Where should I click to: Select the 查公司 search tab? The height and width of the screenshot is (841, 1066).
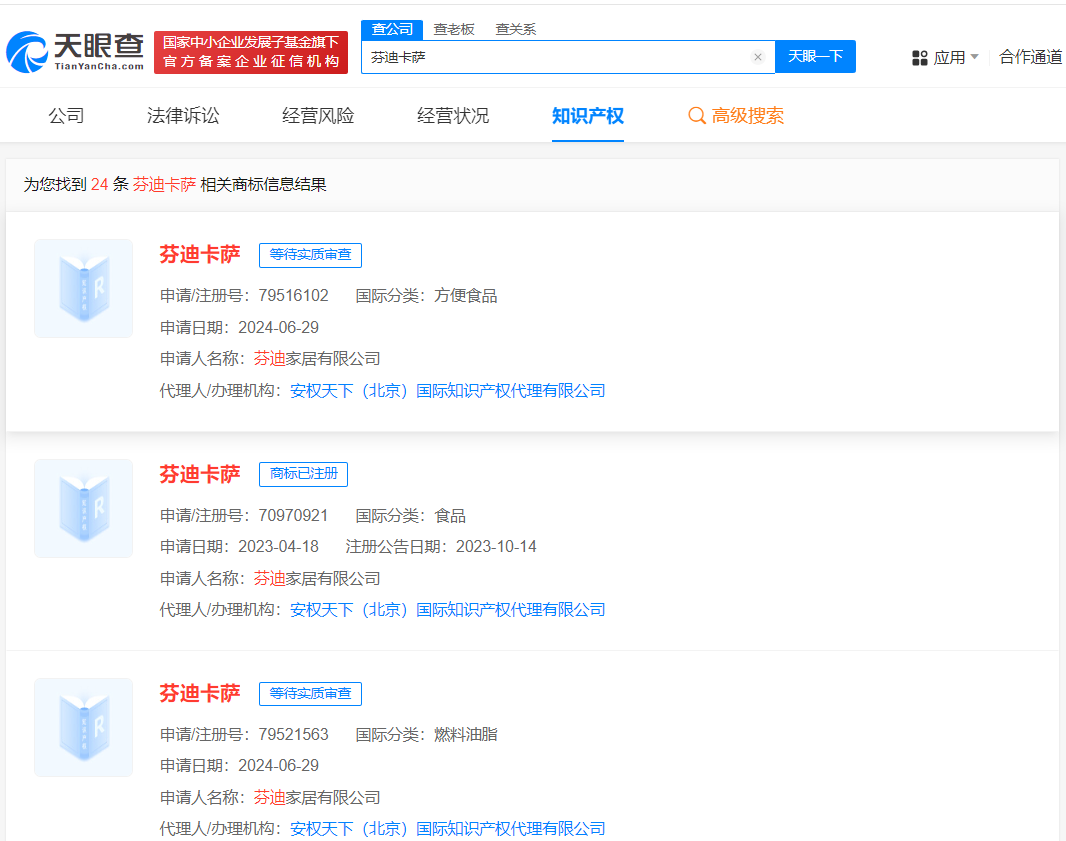pos(392,29)
